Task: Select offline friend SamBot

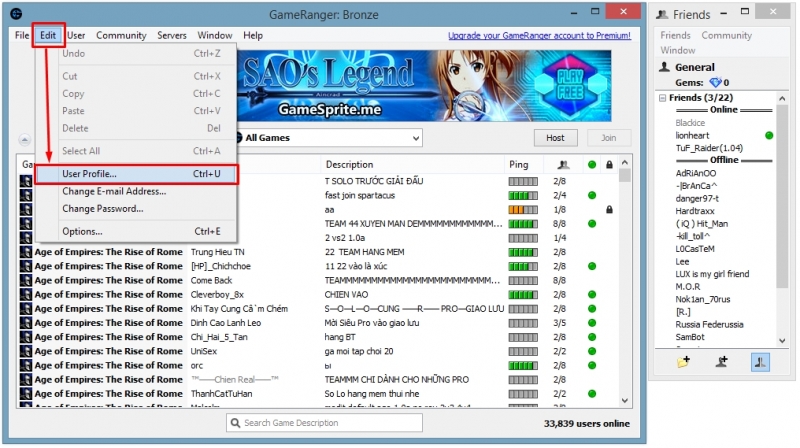Action: [x=690, y=337]
